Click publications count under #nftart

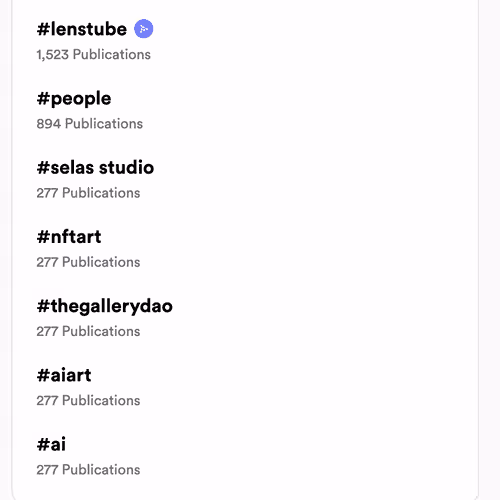point(88,262)
